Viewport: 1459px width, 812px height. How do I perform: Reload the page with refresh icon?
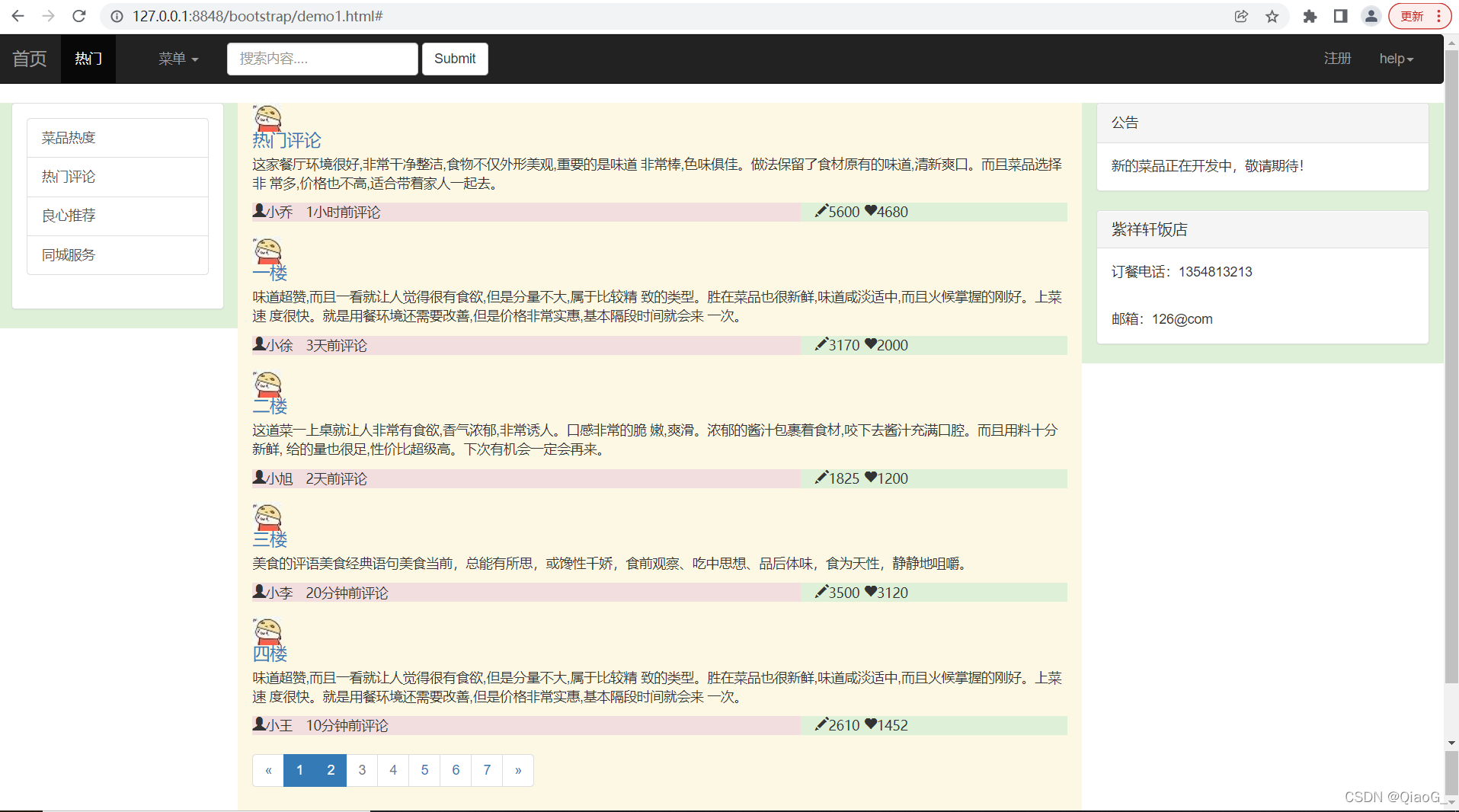(x=79, y=16)
